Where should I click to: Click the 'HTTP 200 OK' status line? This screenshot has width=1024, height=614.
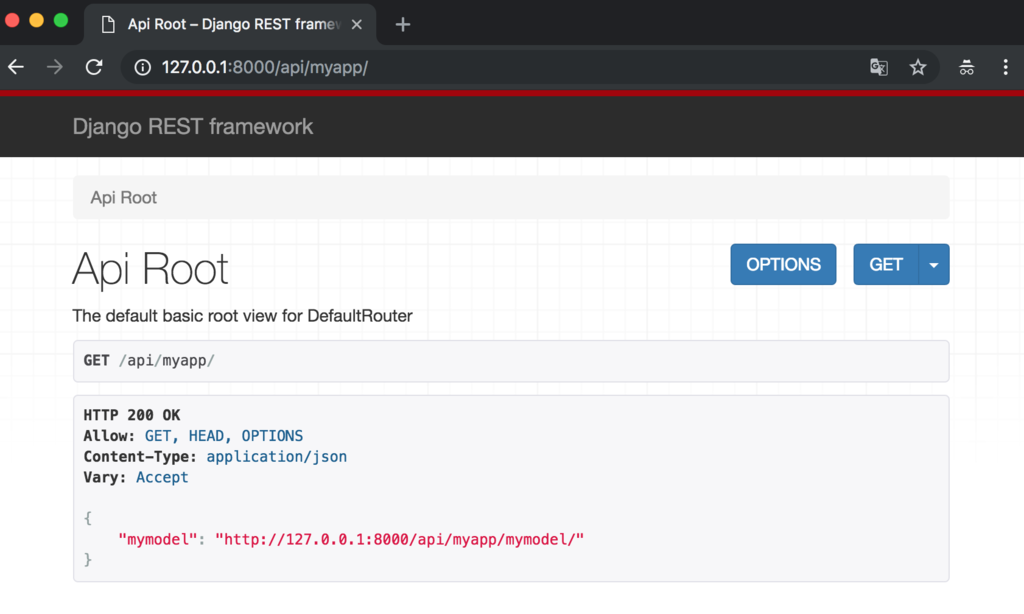pos(132,415)
